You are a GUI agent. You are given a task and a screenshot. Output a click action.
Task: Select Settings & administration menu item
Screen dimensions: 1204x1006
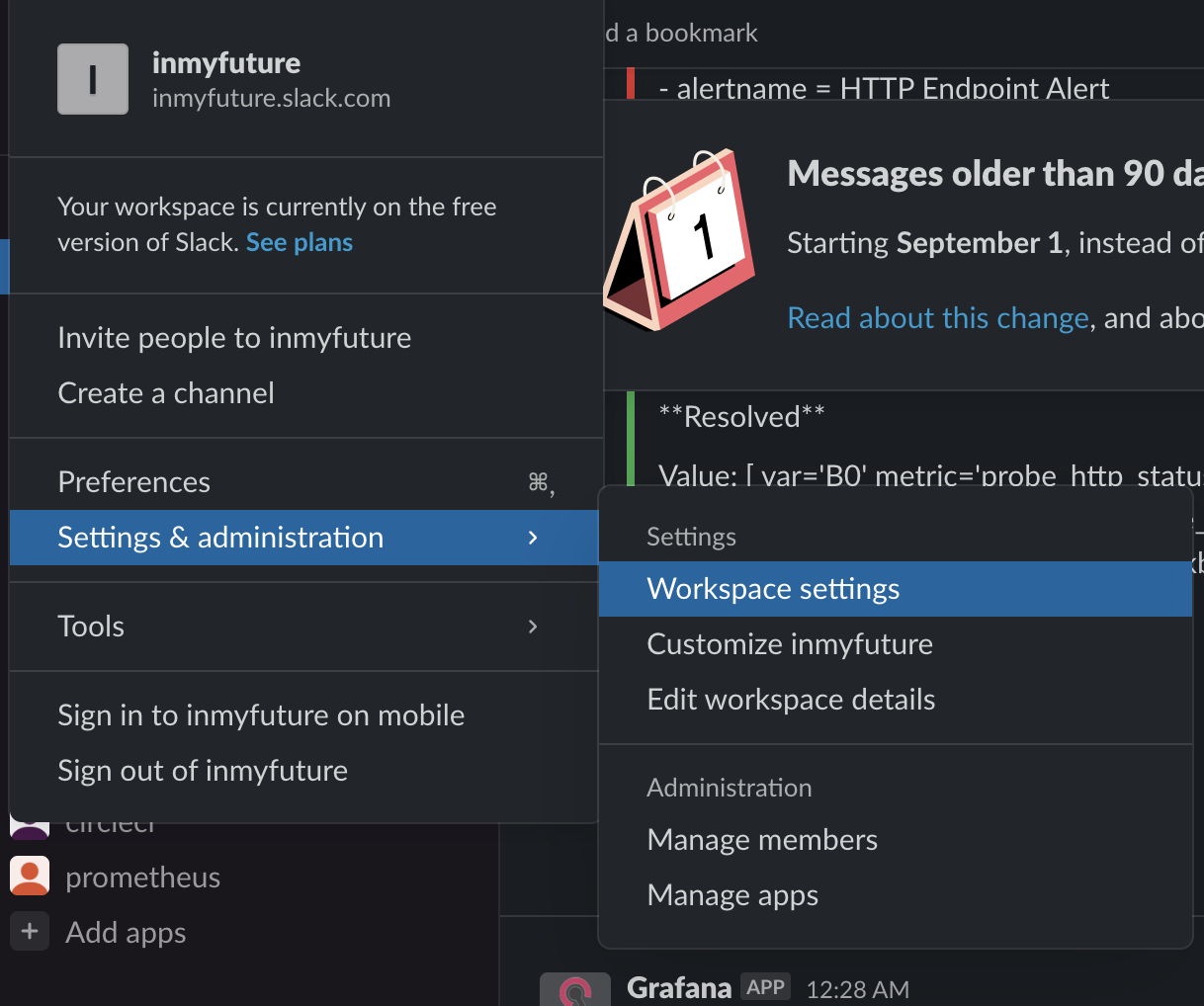[304, 538]
